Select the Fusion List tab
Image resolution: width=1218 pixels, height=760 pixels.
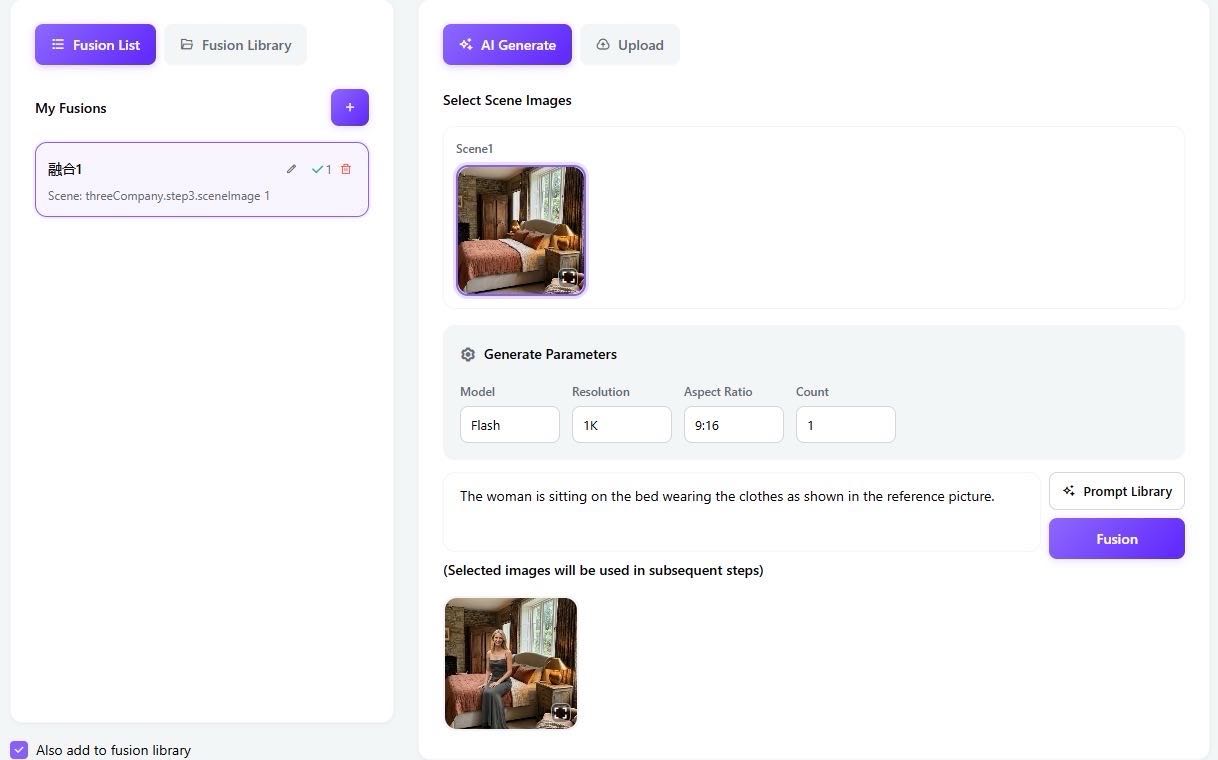tap(95, 45)
